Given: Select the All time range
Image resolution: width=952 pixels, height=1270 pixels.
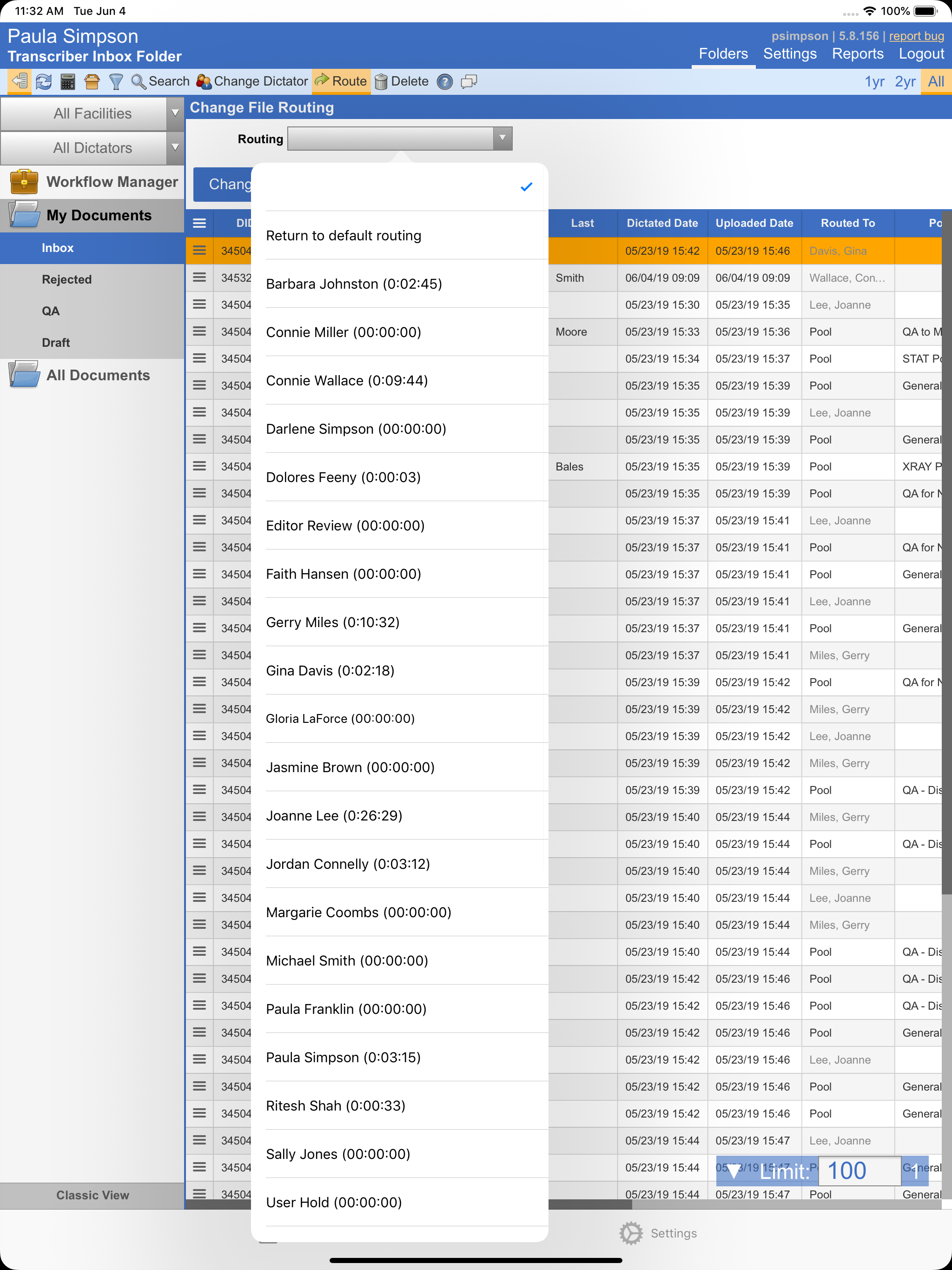Looking at the screenshot, I should tap(936, 81).
